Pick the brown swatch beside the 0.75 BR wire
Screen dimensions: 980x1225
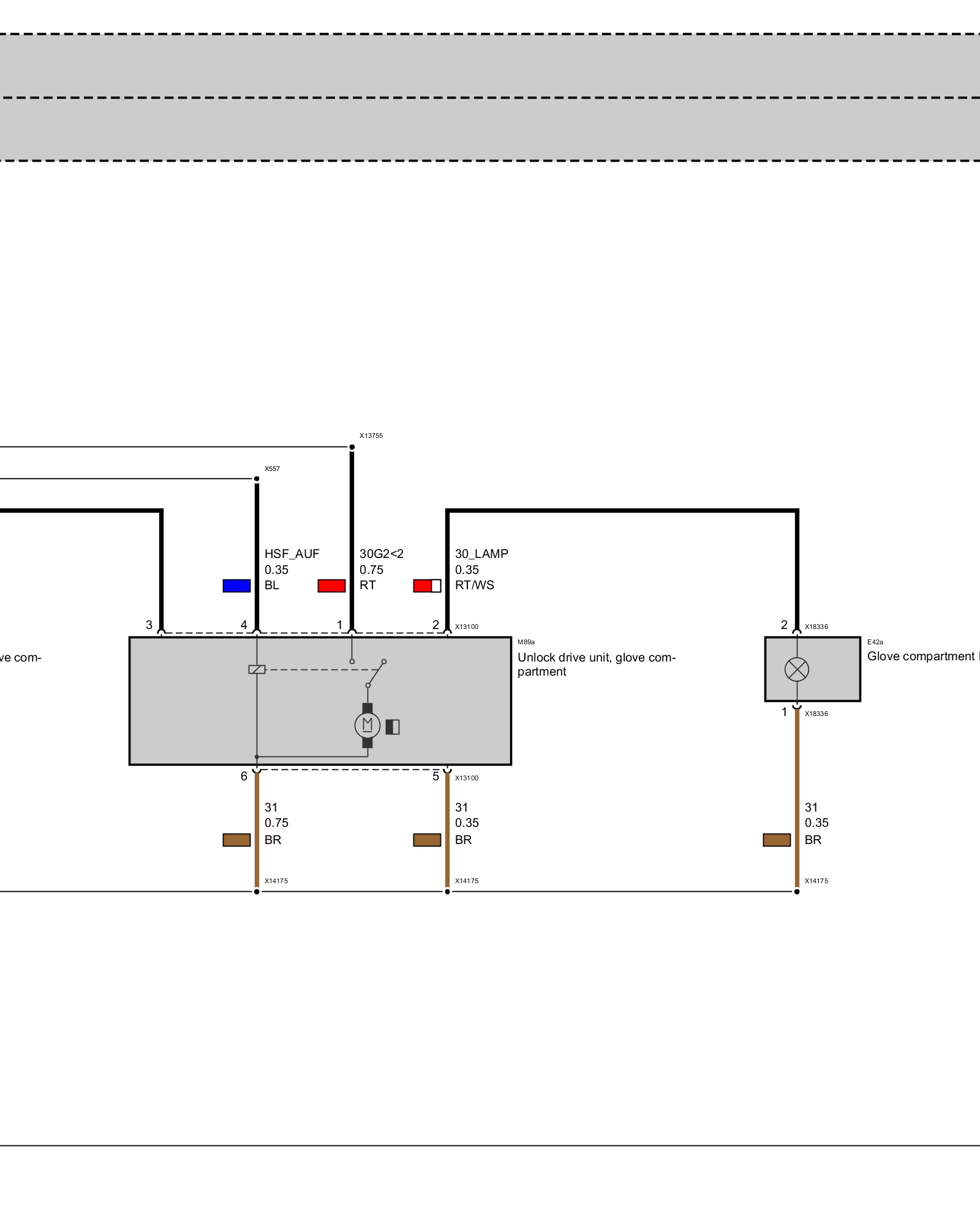[236, 840]
